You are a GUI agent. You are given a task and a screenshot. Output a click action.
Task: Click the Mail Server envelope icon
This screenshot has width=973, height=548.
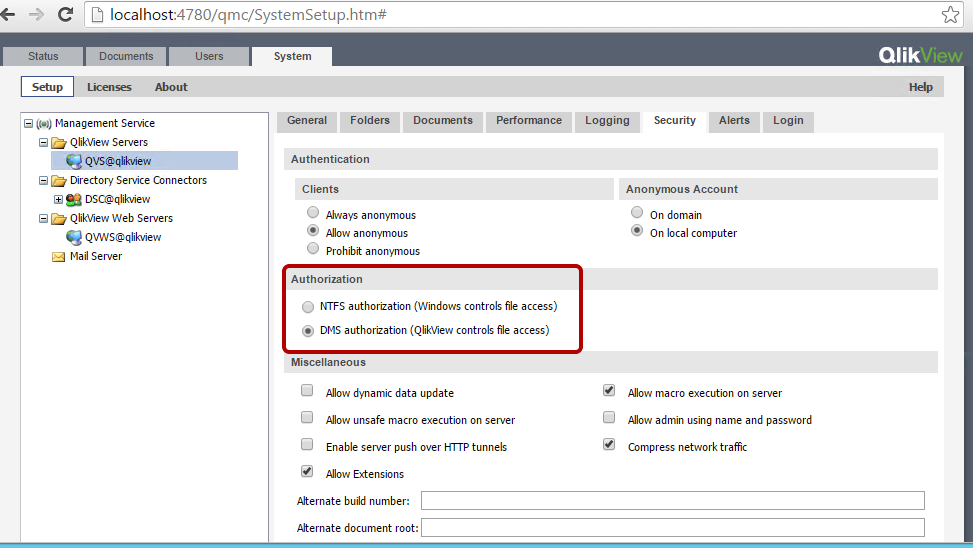tap(58, 257)
